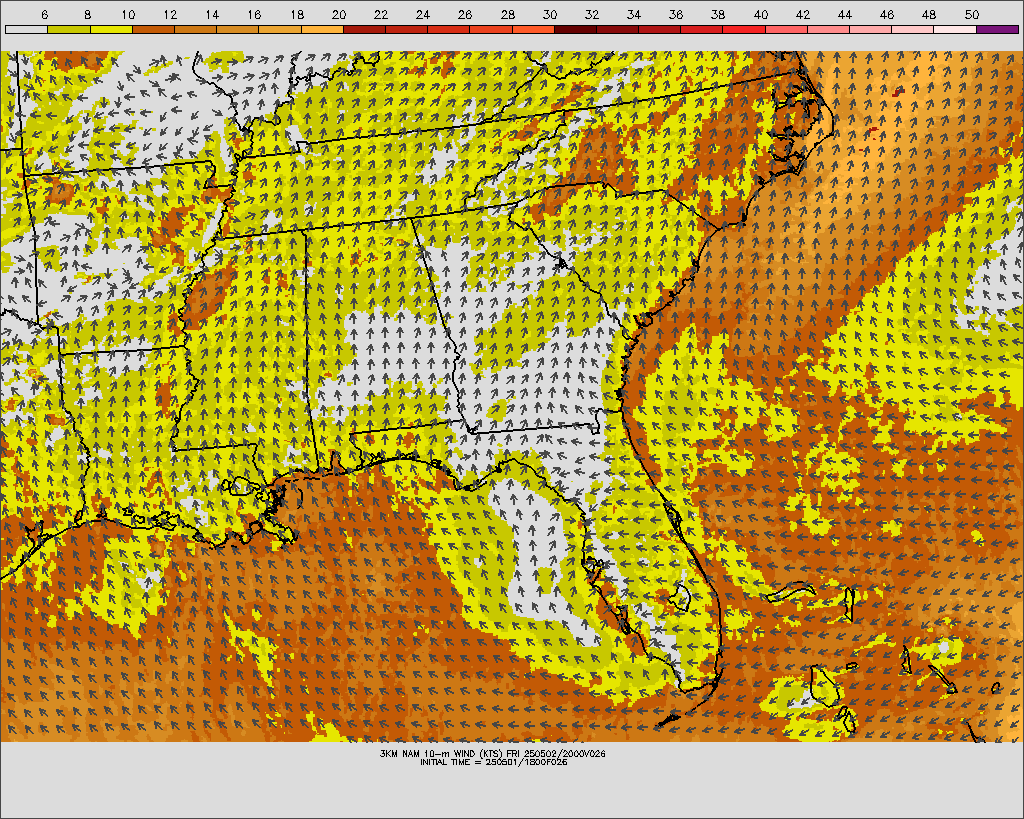Click the legend label 44

[845, 14]
